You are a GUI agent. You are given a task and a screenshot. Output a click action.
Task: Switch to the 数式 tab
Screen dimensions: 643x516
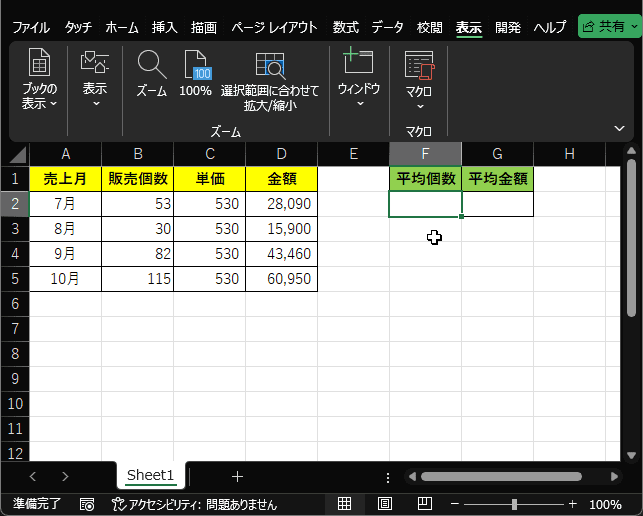click(346, 27)
